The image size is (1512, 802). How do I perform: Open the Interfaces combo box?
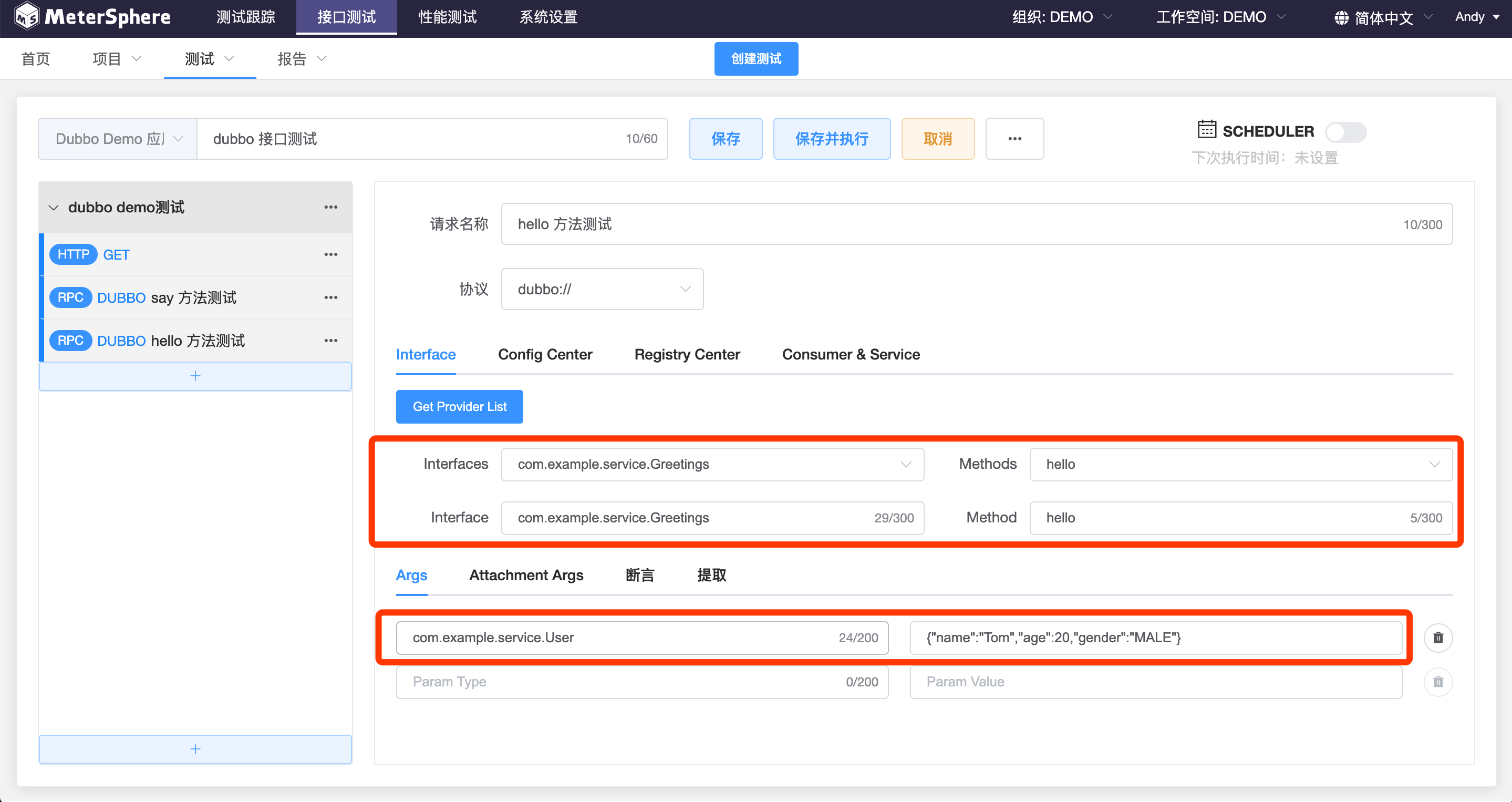712,465
